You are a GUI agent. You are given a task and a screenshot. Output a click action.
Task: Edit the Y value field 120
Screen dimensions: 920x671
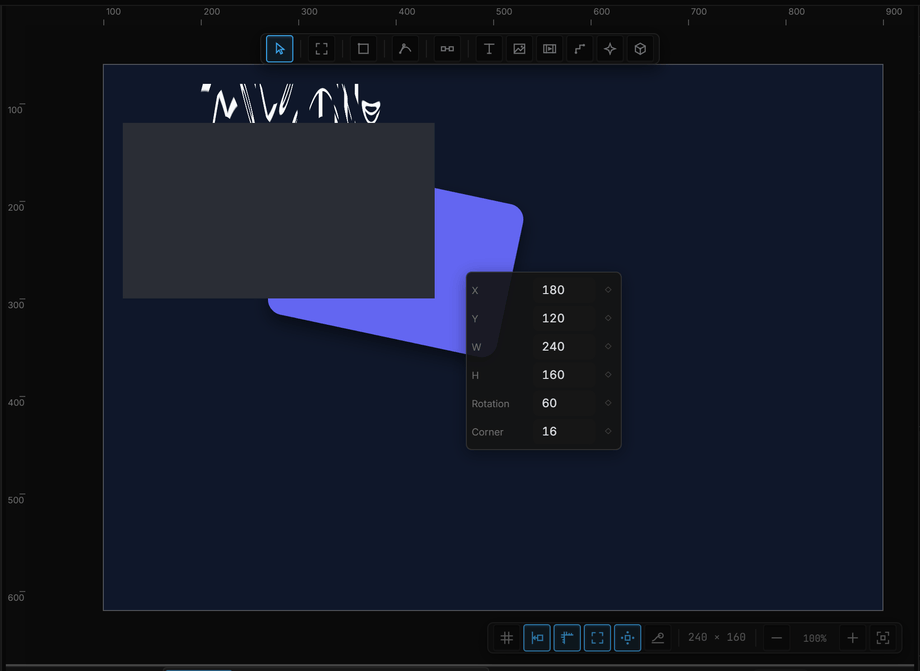coord(564,318)
